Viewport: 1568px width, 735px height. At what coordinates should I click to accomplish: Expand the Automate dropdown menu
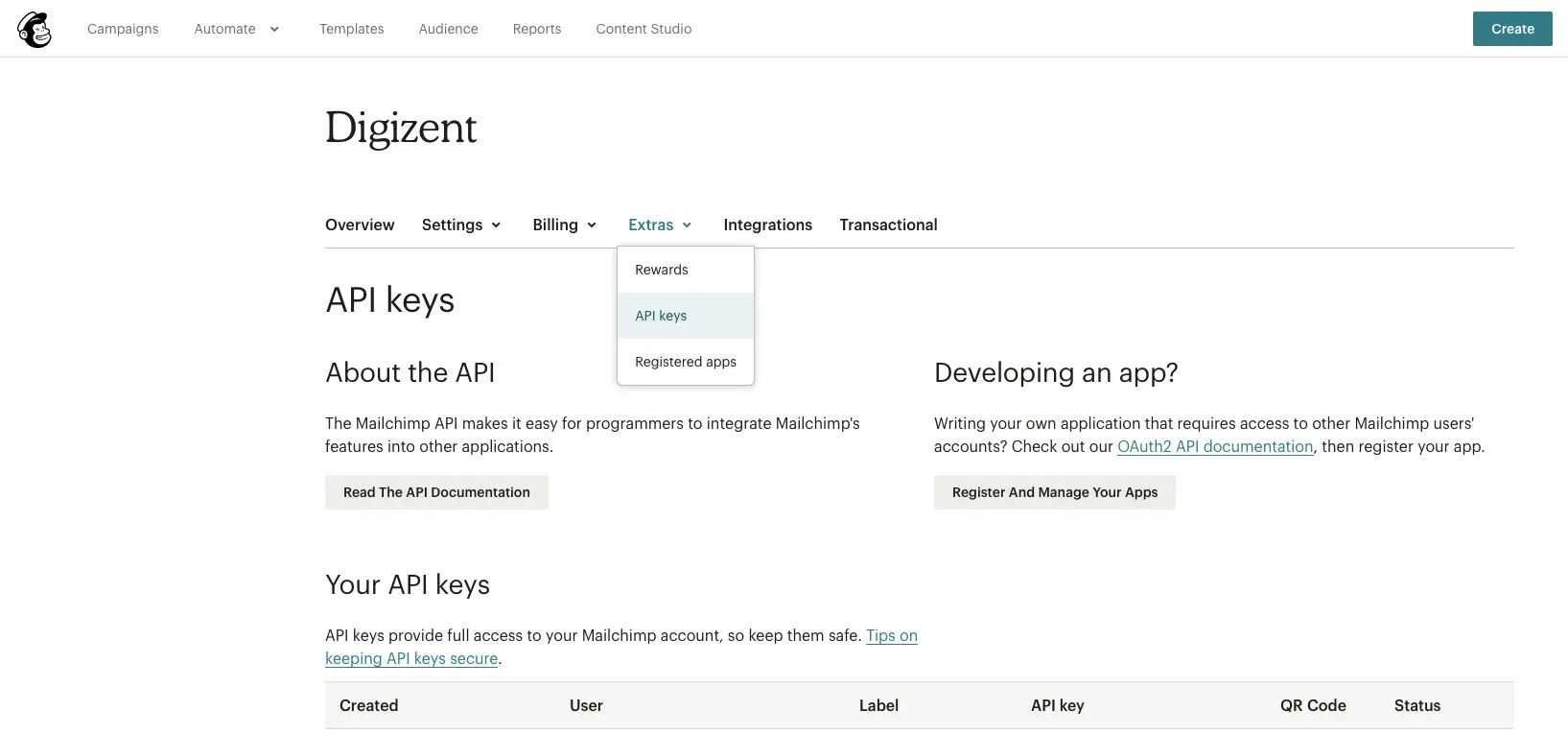(236, 29)
